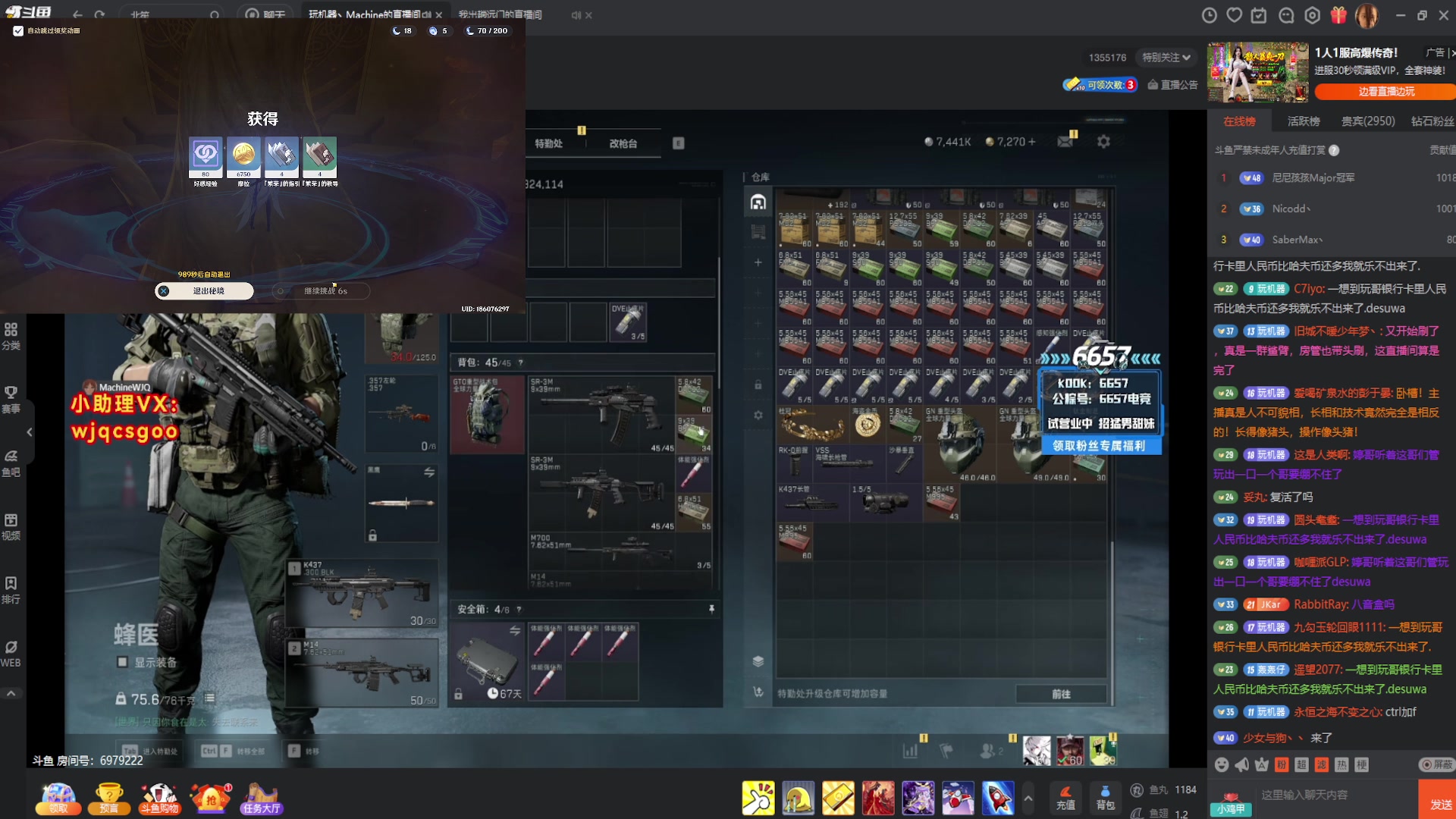This screenshot has height=819, width=1456.
Task: Switch to 活跃榜 tab
Action: click(x=1304, y=121)
